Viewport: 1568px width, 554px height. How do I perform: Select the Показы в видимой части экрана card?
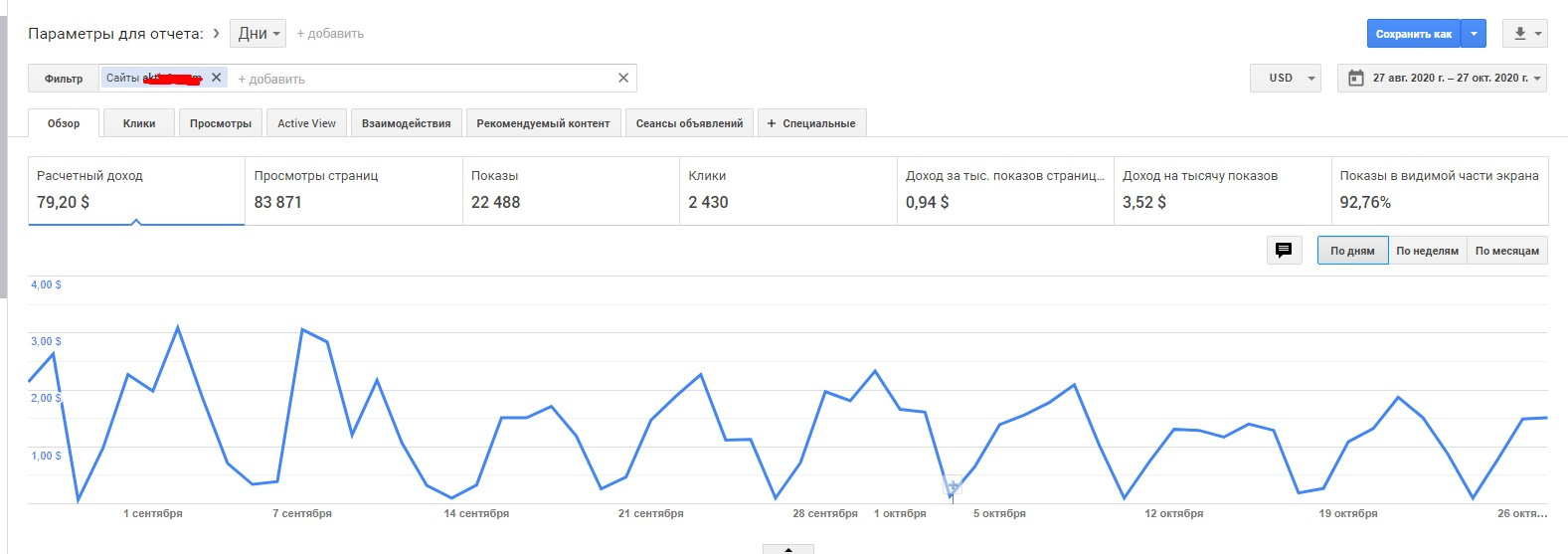[1440, 191]
